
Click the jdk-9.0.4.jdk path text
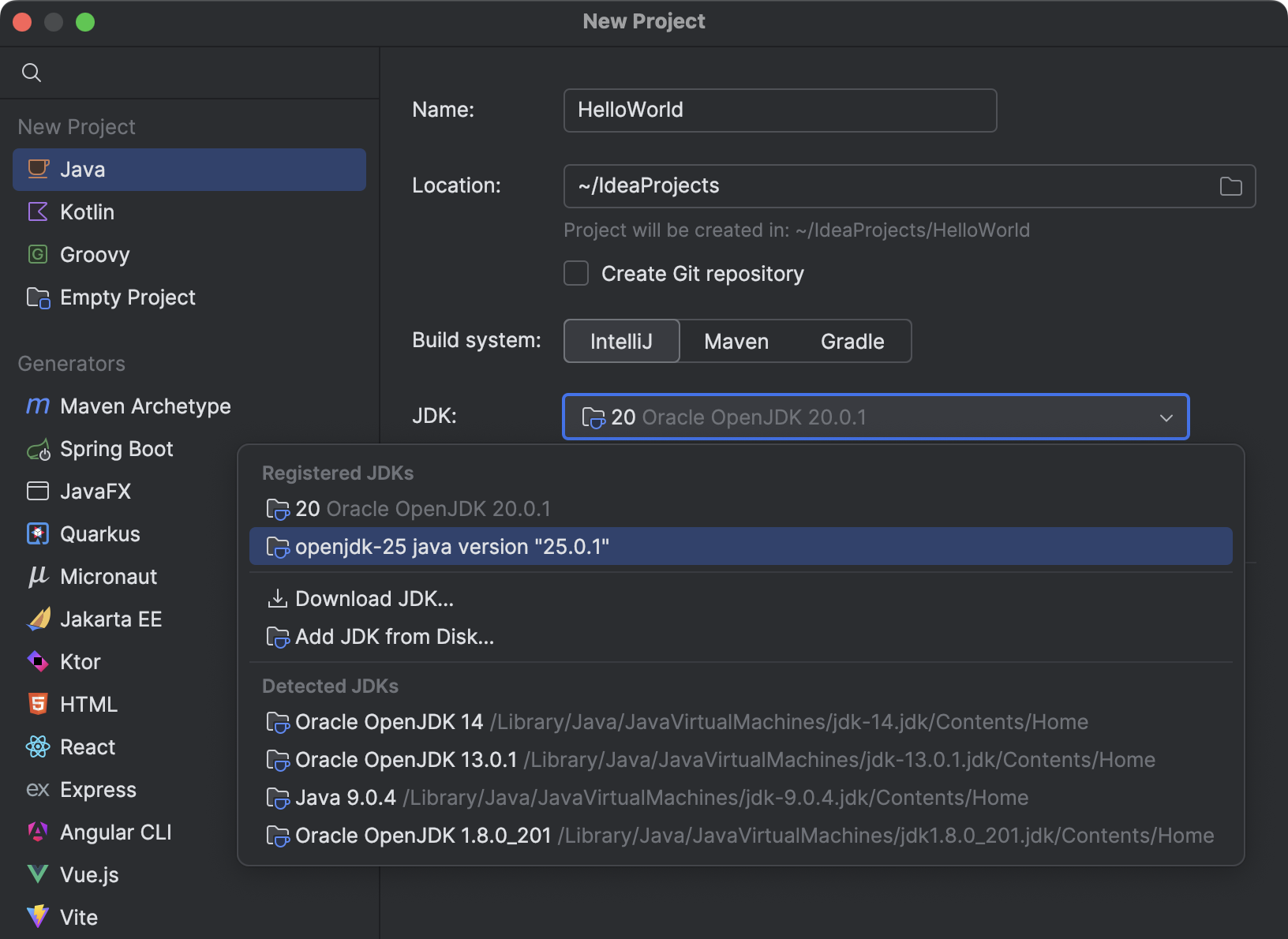(716, 798)
